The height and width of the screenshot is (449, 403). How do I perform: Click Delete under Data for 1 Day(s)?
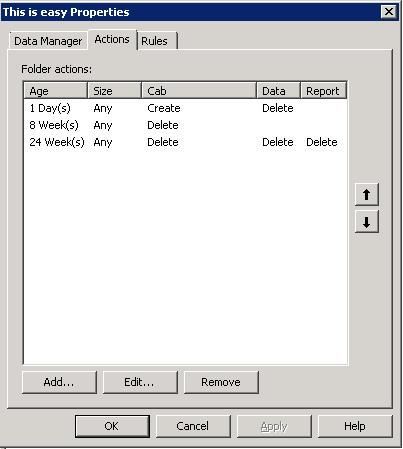pyautogui.click(x=278, y=108)
